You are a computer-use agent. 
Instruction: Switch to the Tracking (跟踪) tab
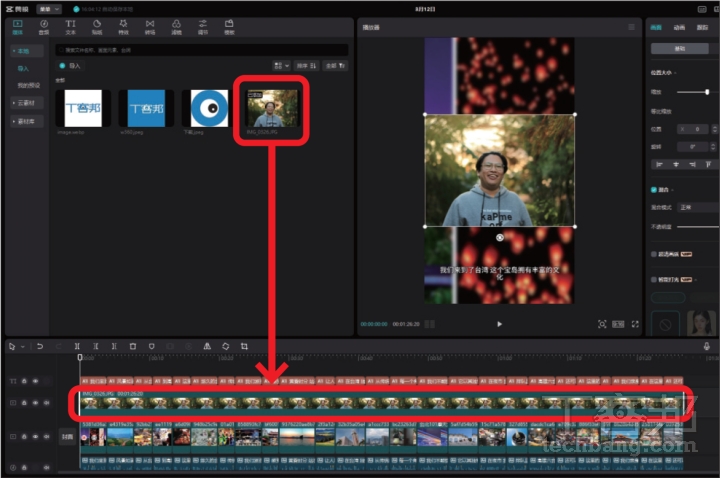click(703, 28)
